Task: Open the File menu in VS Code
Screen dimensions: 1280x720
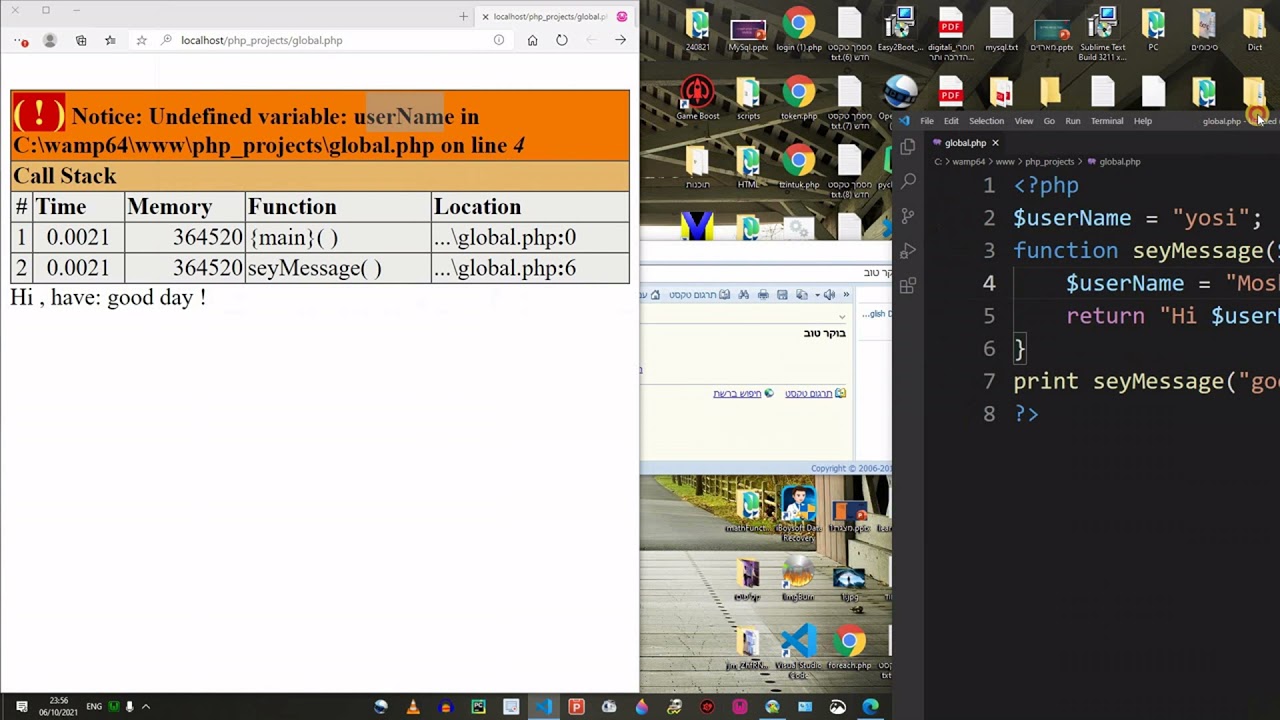Action: pyautogui.click(x=927, y=121)
